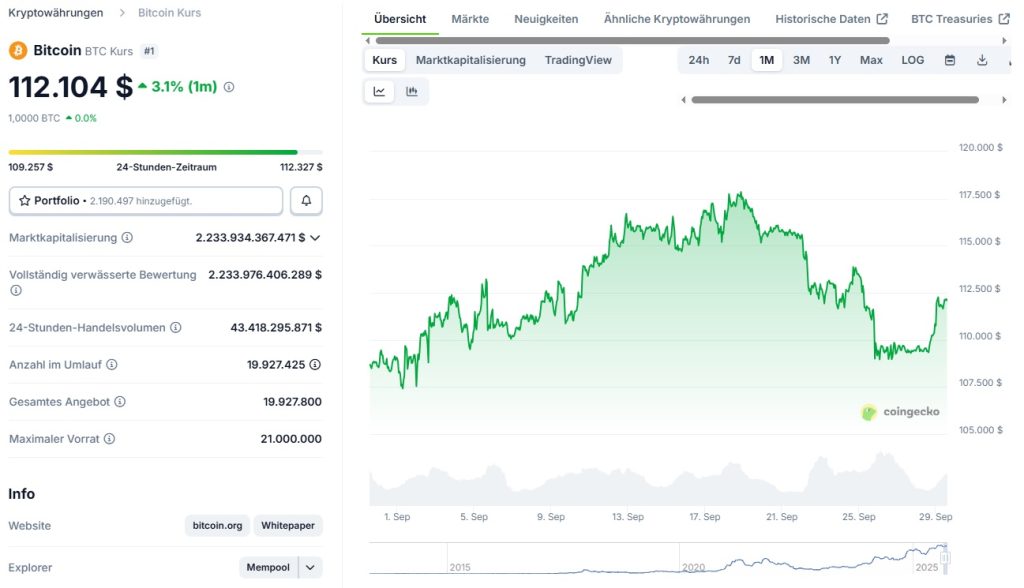The image size is (1024, 588).
Task: Show info for Maximaler Vorrat
Action: click(110, 439)
